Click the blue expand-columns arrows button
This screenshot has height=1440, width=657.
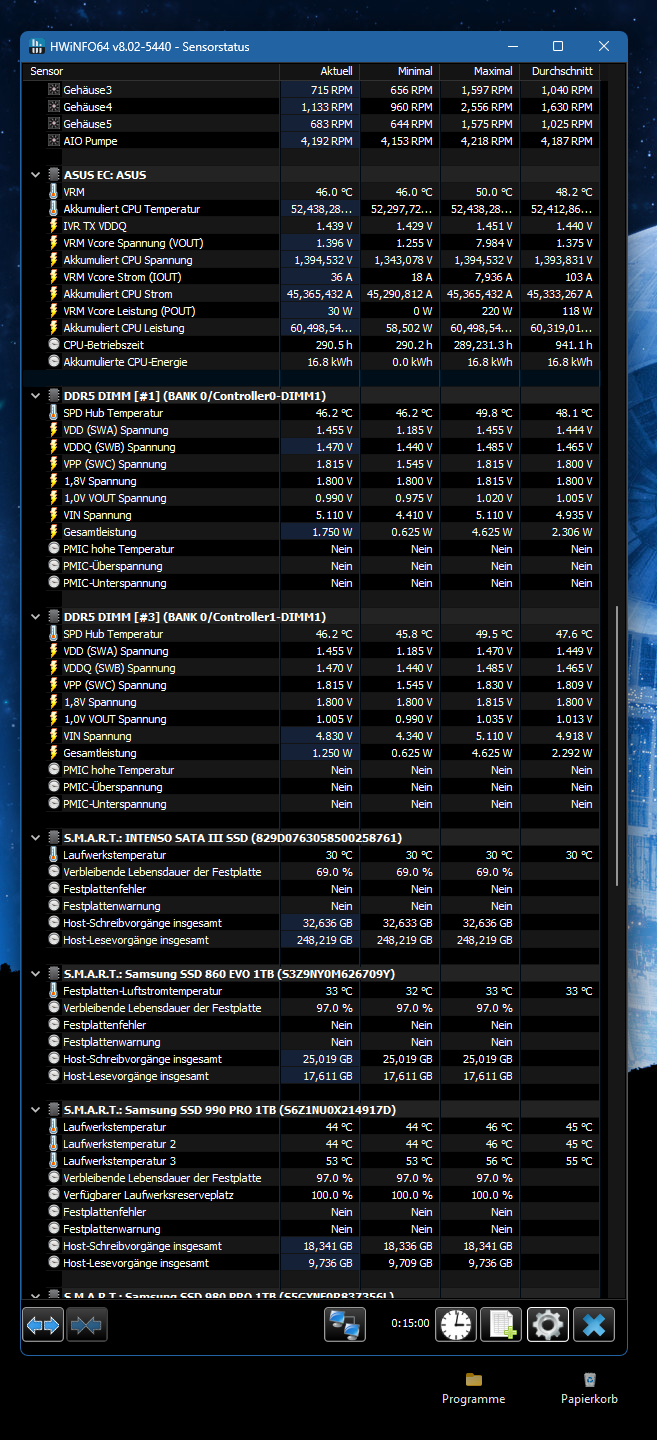[43, 1325]
